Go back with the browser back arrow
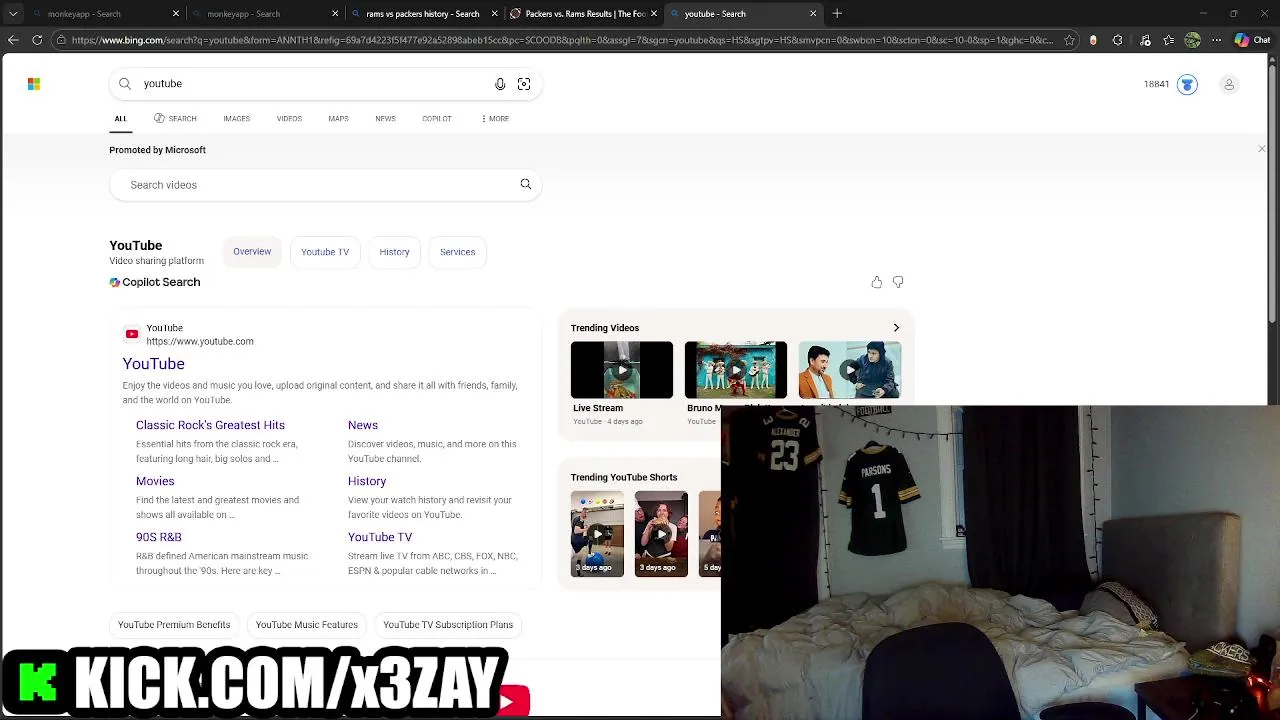The height and width of the screenshot is (720, 1280). tap(13, 40)
